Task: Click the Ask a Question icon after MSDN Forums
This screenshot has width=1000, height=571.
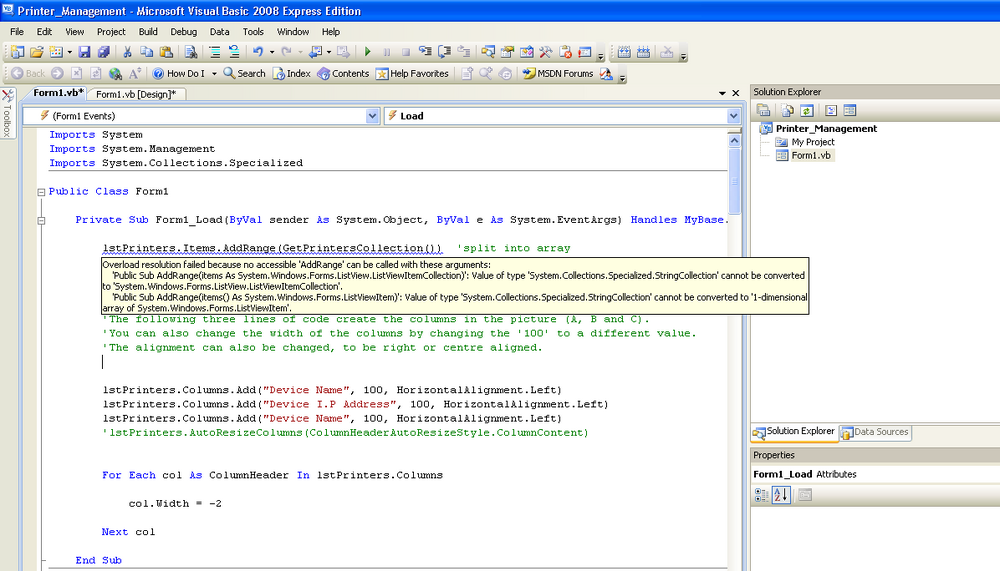Action: coord(606,73)
